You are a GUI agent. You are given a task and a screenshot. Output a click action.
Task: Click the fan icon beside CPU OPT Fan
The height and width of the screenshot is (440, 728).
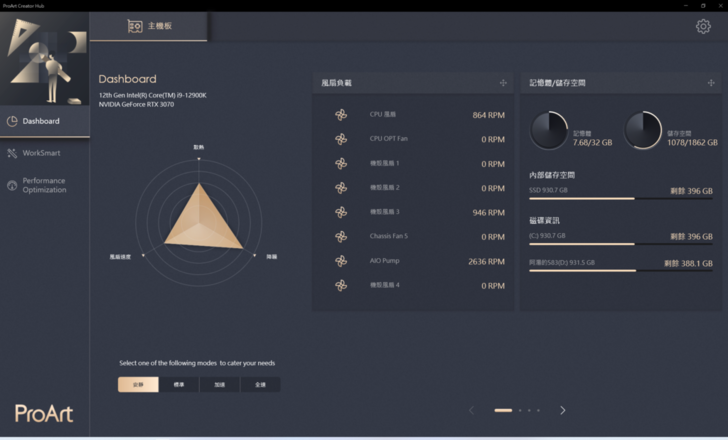point(341,139)
